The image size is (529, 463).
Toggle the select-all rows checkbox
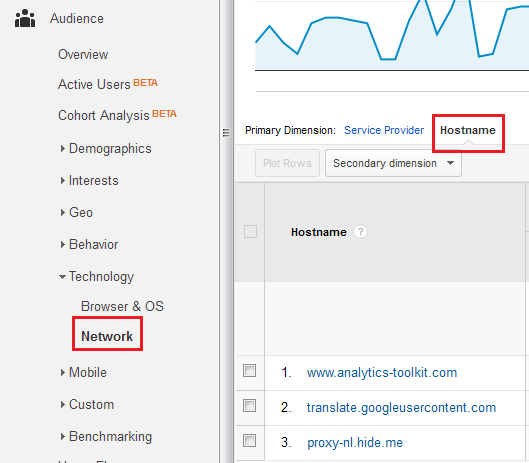[x=250, y=232]
